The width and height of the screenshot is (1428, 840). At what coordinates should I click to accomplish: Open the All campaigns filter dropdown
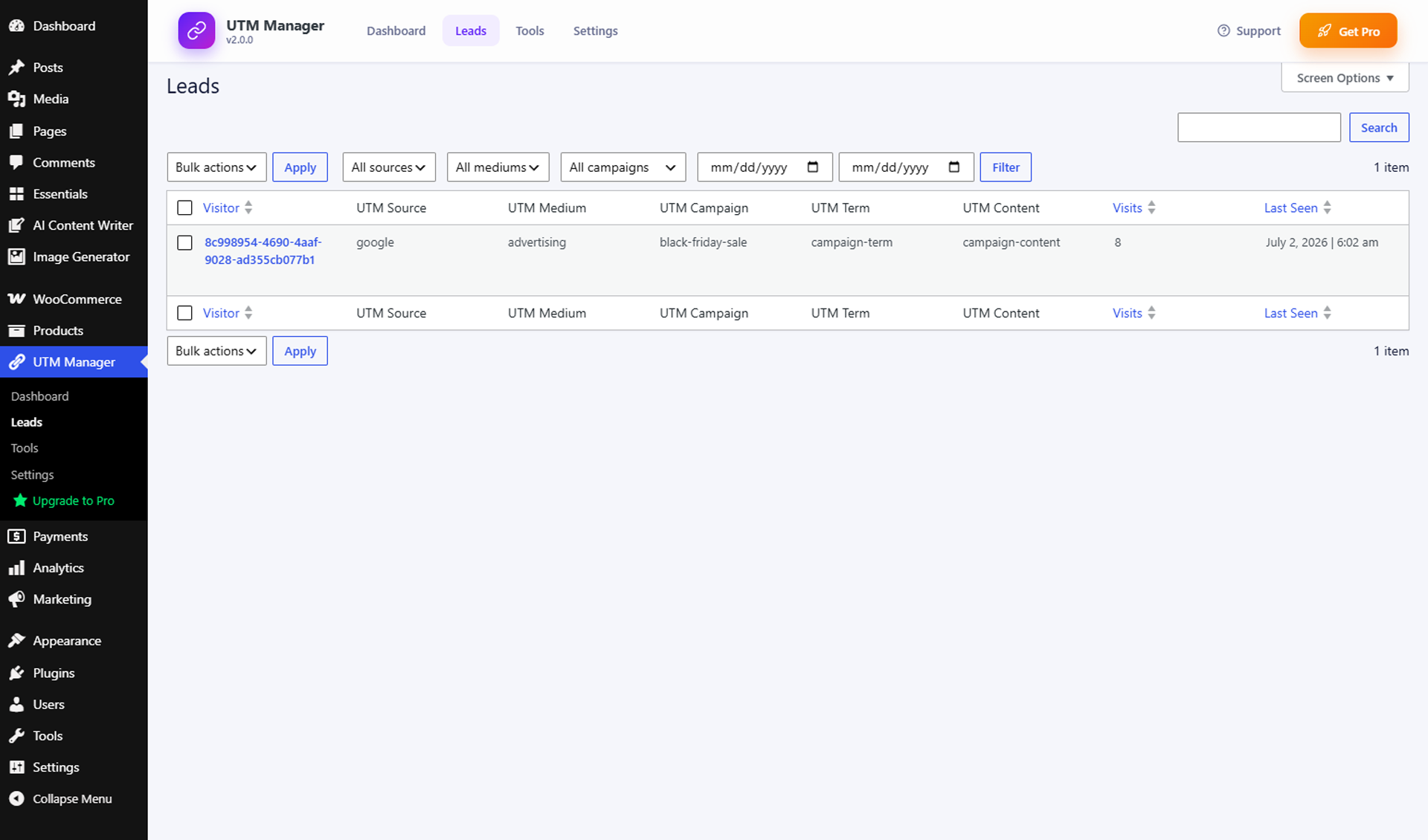click(623, 167)
